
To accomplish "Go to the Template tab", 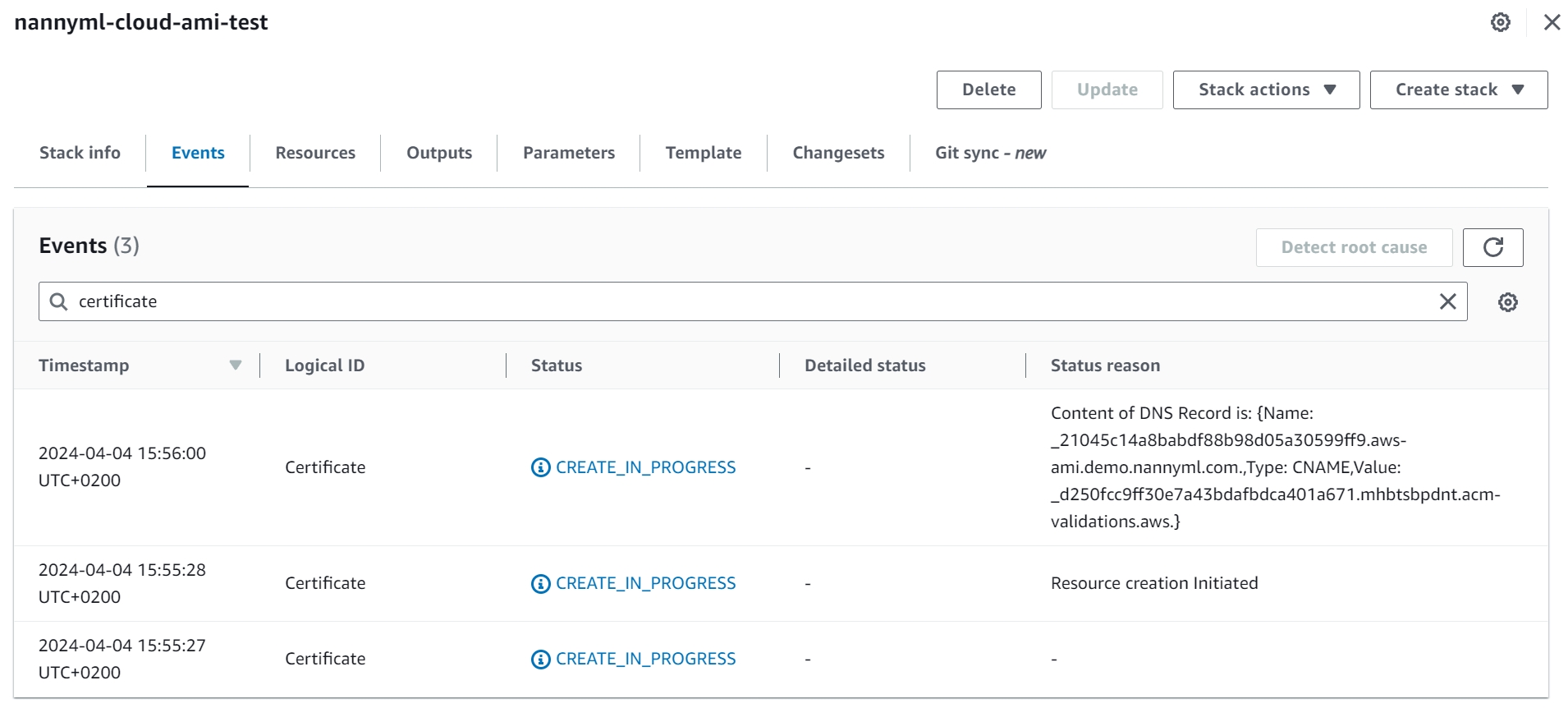I will click(703, 153).
